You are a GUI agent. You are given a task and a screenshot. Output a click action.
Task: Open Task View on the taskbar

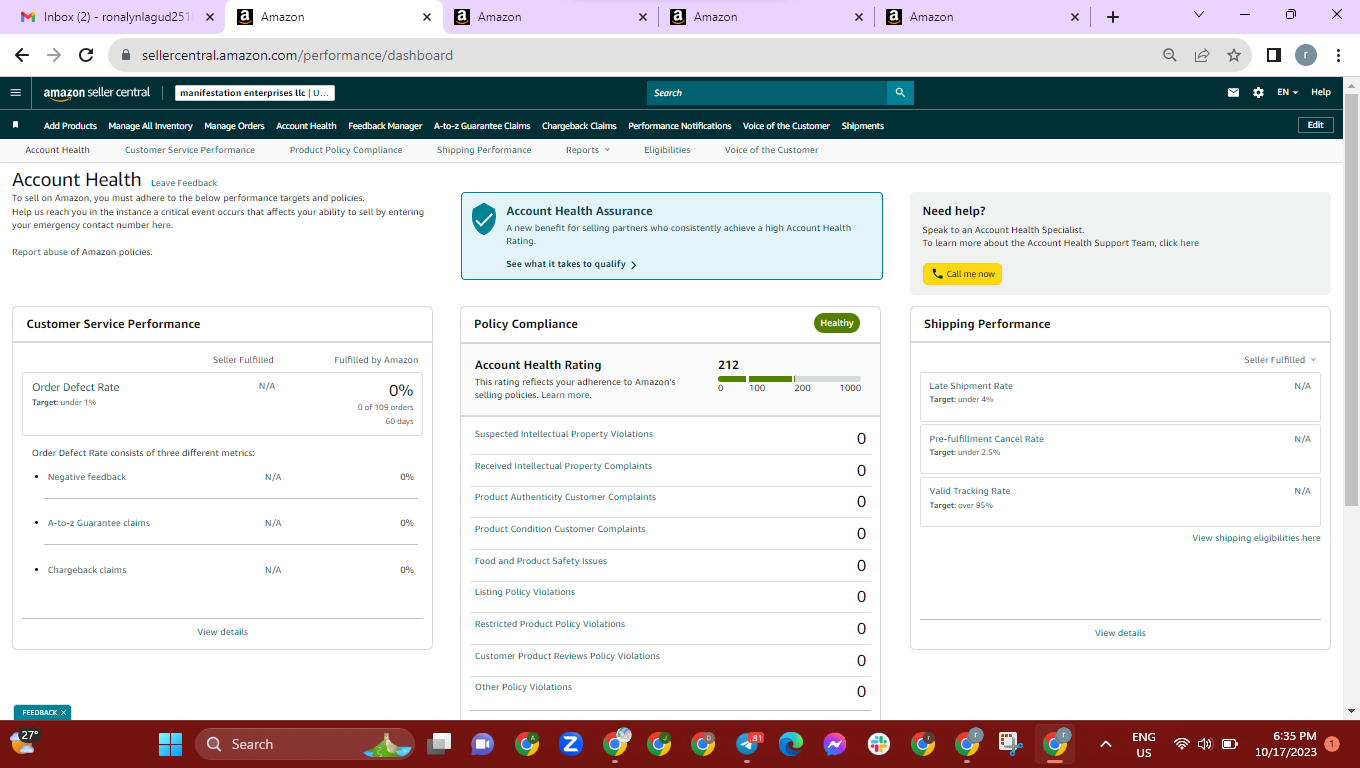click(x=438, y=744)
